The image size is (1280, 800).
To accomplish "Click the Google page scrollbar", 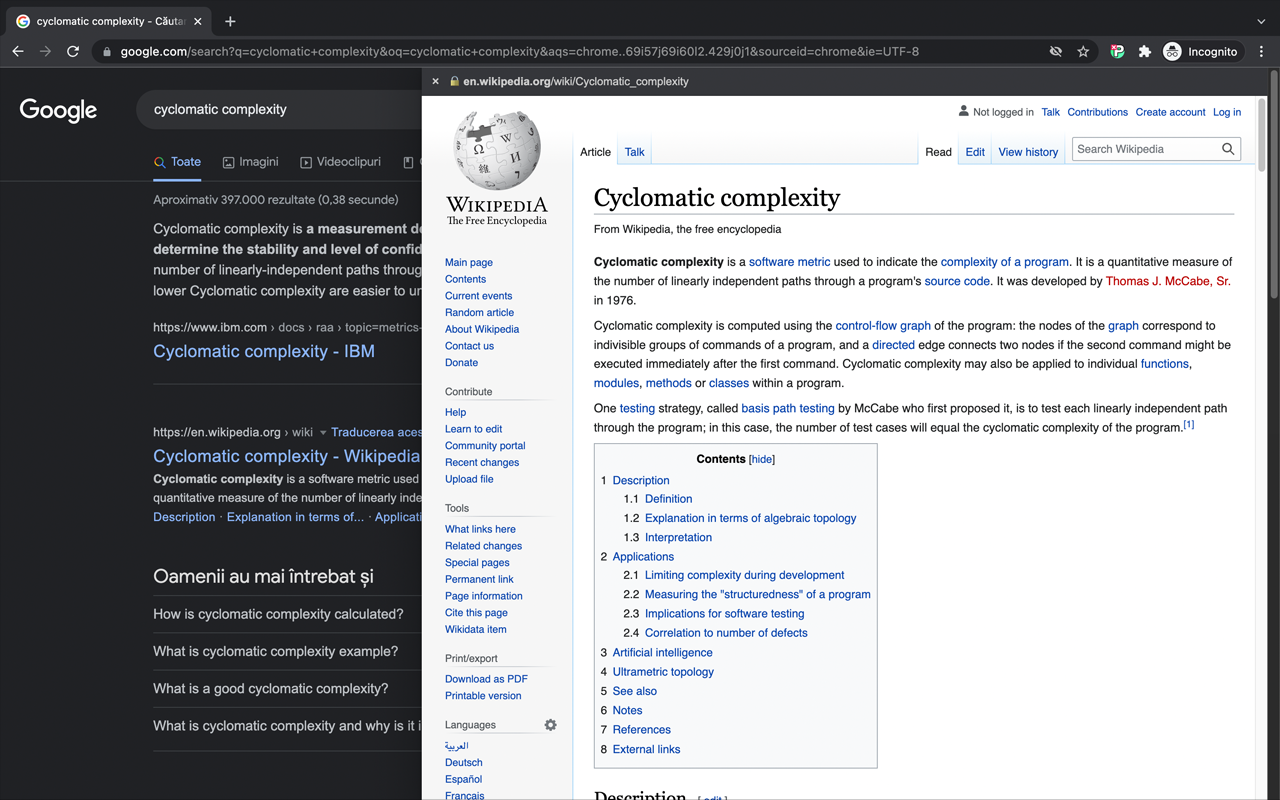I will [1274, 185].
